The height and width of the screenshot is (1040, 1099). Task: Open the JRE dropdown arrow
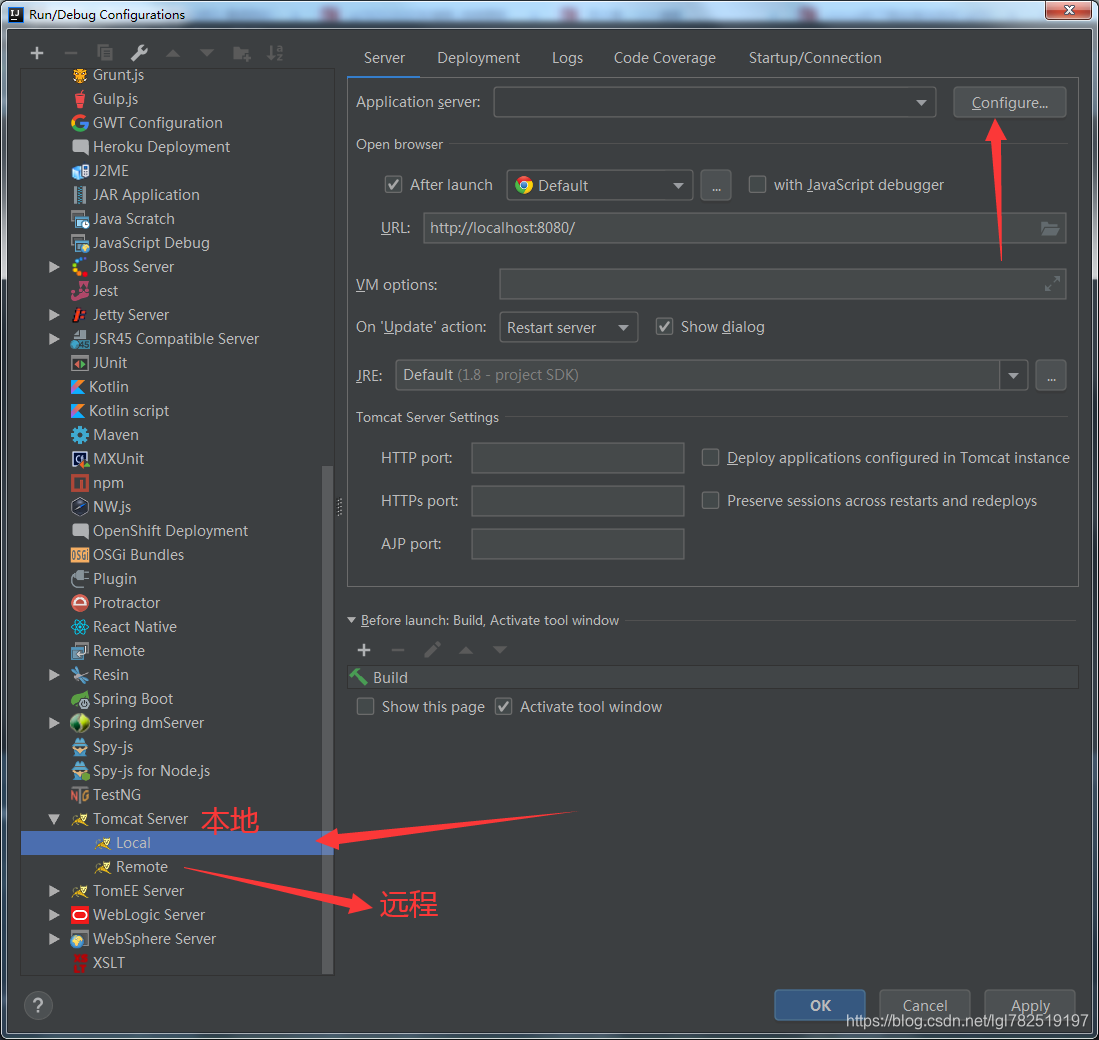click(1013, 376)
